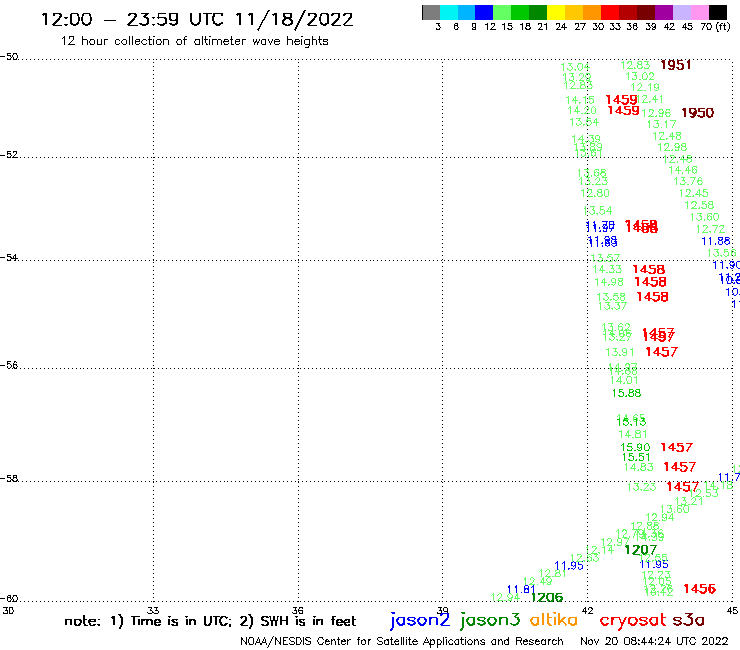Click the latitude axis label '-56'

[9, 365]
